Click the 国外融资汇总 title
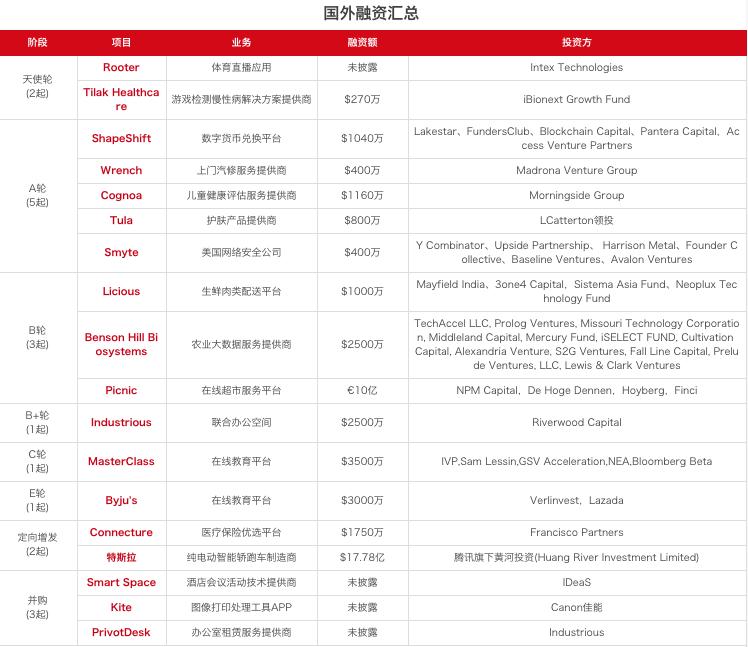 [371, 13]
